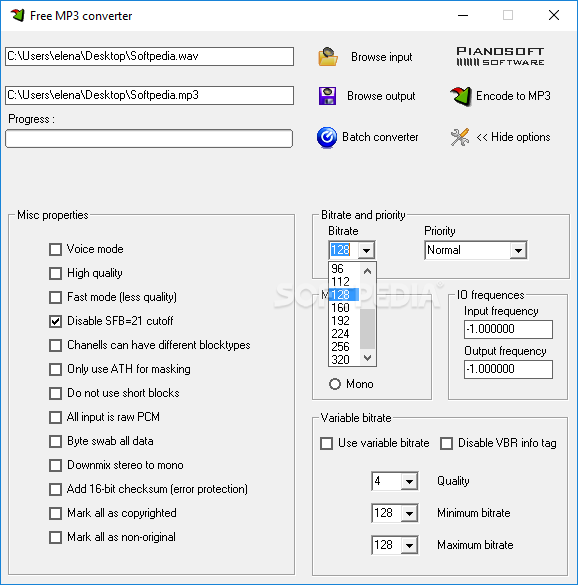This screenshot has width=578, height=585.
Task: Open the Batch converter
Action: [380, 137]
